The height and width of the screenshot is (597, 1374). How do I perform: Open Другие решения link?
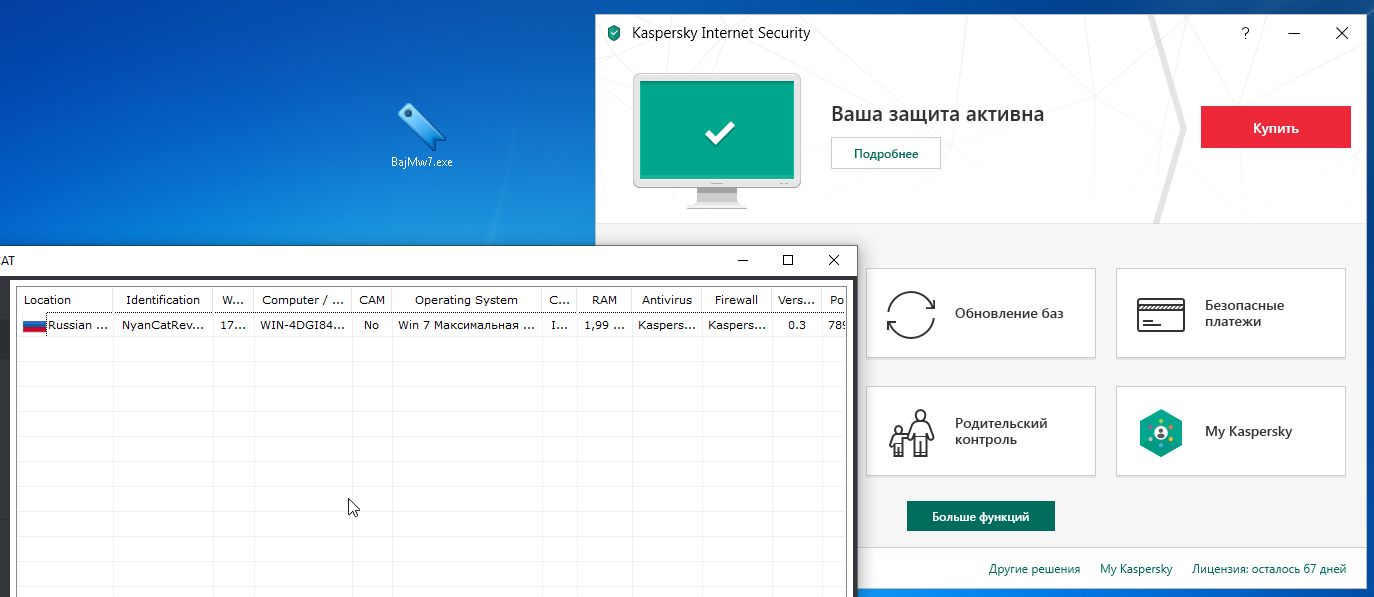1034,569
